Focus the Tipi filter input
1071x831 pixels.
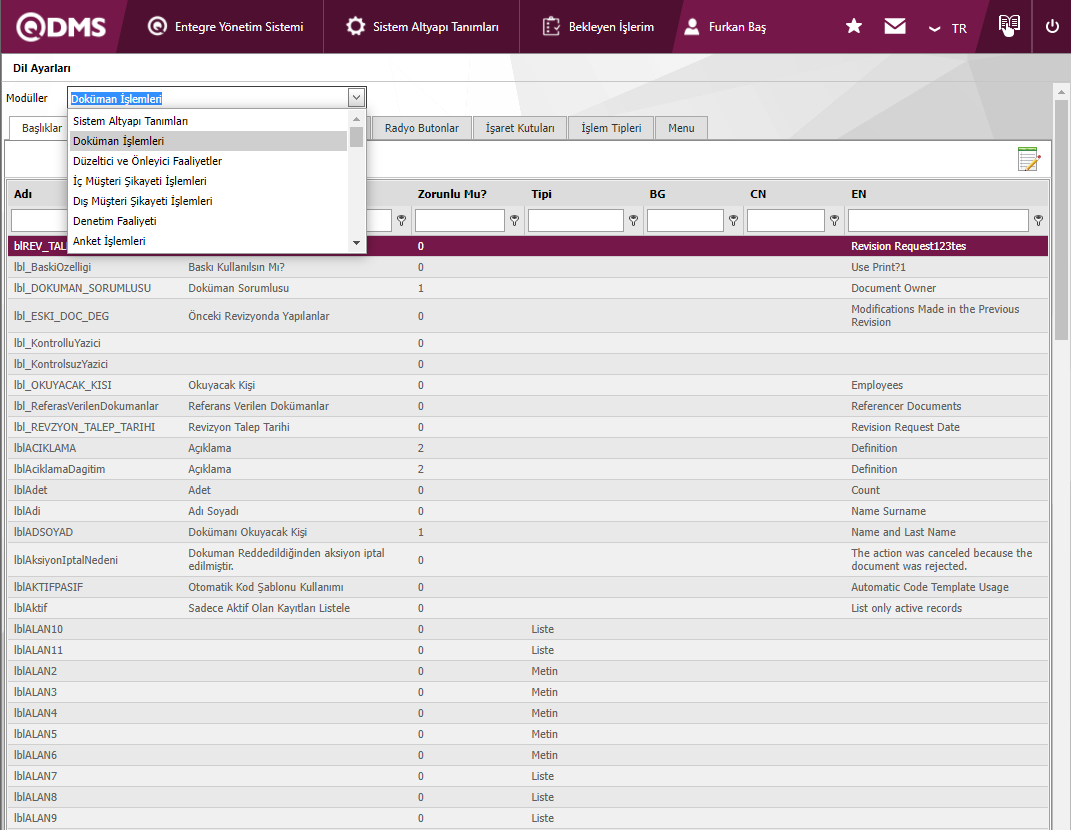576,221
